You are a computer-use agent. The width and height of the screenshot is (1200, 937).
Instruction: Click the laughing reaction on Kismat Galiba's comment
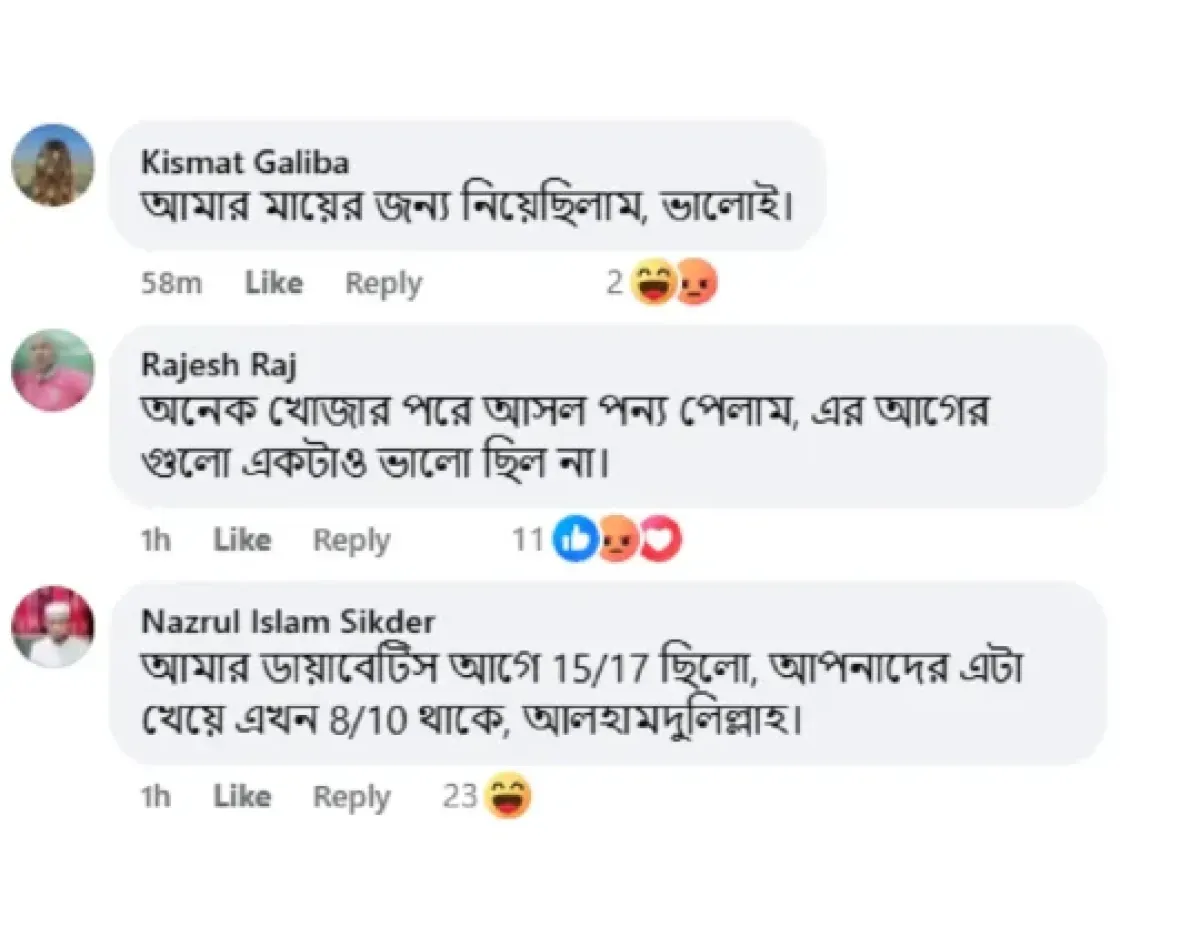(654, 284)
